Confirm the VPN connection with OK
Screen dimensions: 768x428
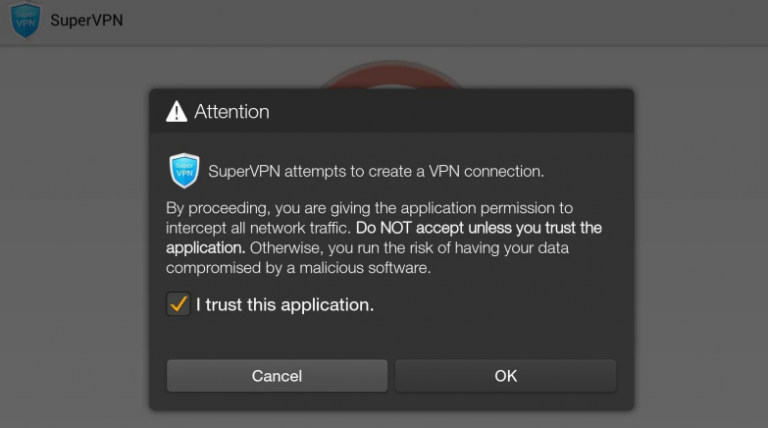click(x=505, y=376)
